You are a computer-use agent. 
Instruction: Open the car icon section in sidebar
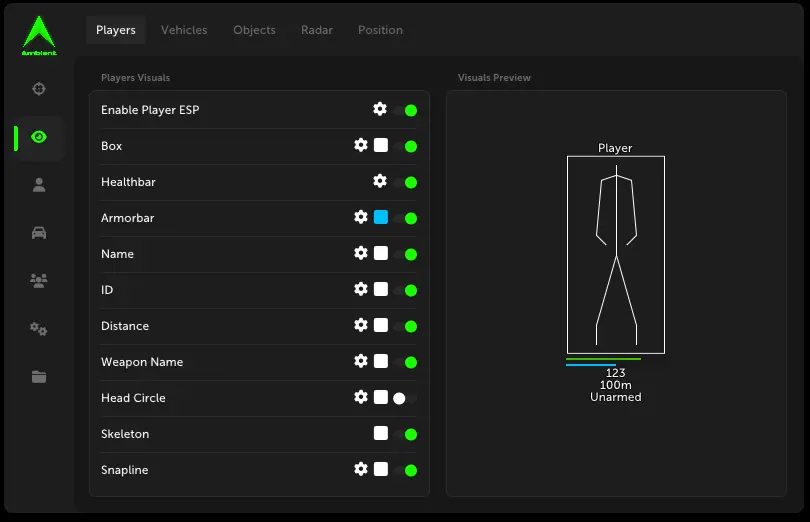[39, 233]
